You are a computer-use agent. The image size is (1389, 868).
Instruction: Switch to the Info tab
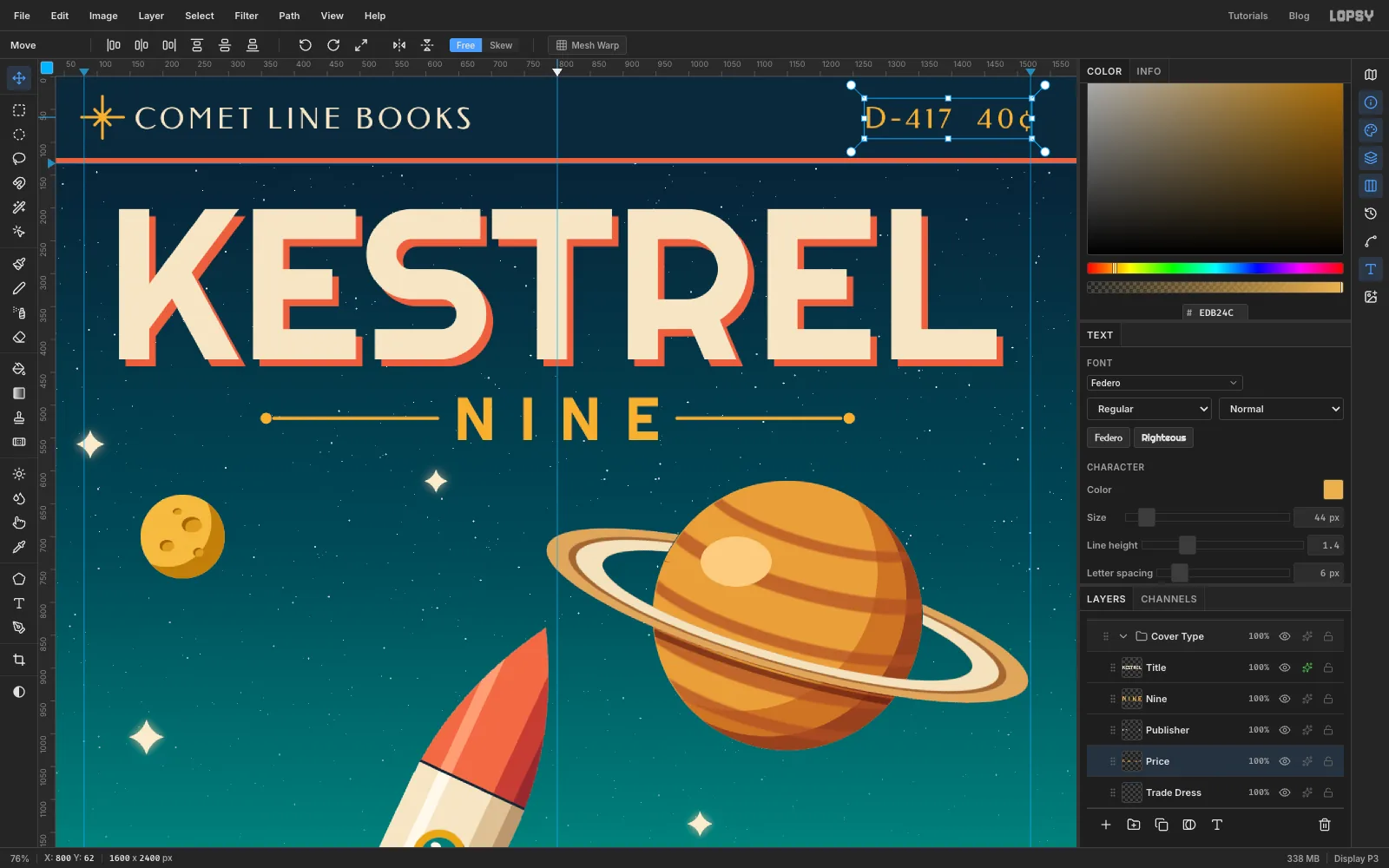pyautogui.click(x=1149, y=71)
